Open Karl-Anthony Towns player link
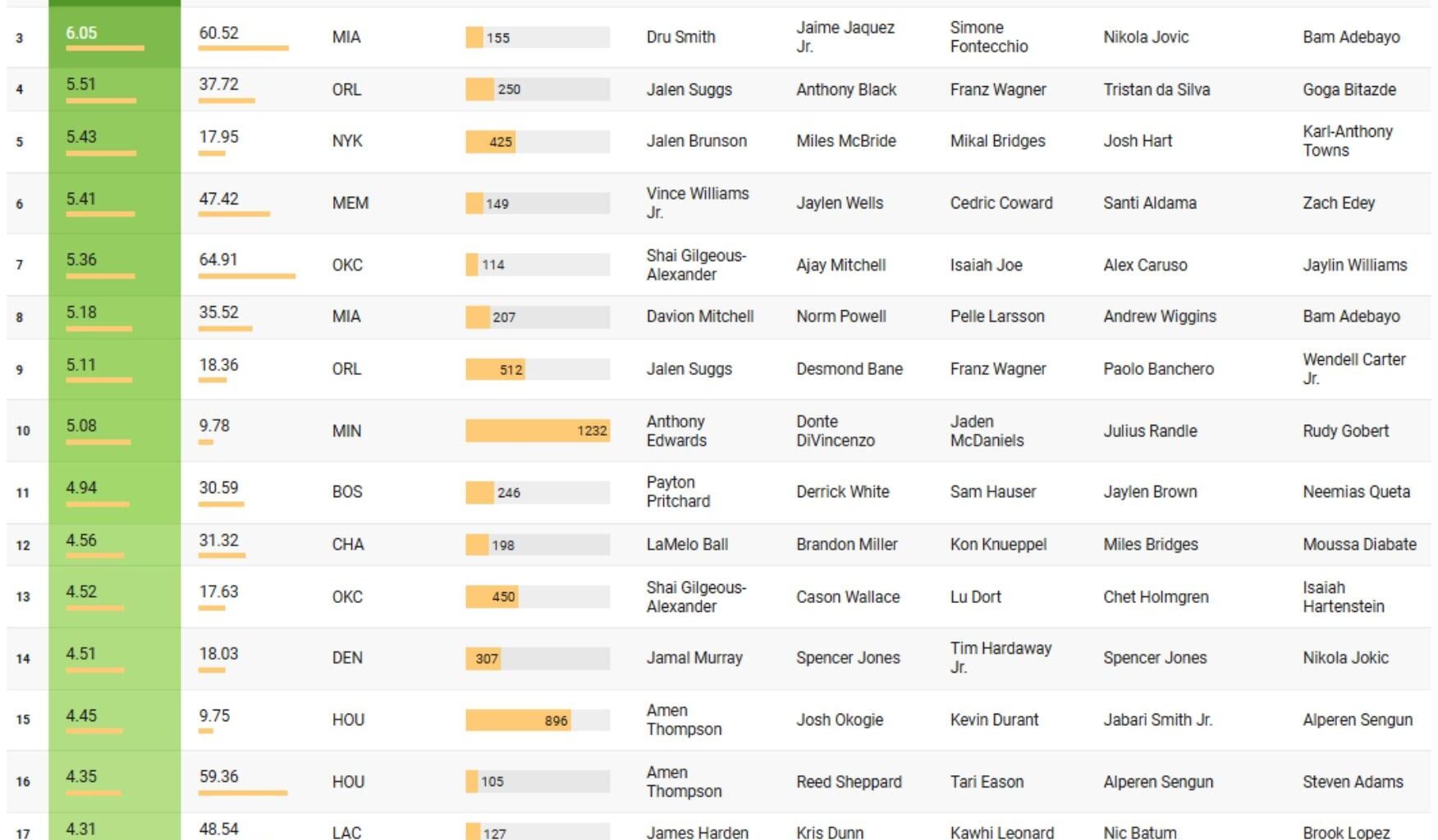This screenshot has height=840, width=1438. tap(1347, 141)
